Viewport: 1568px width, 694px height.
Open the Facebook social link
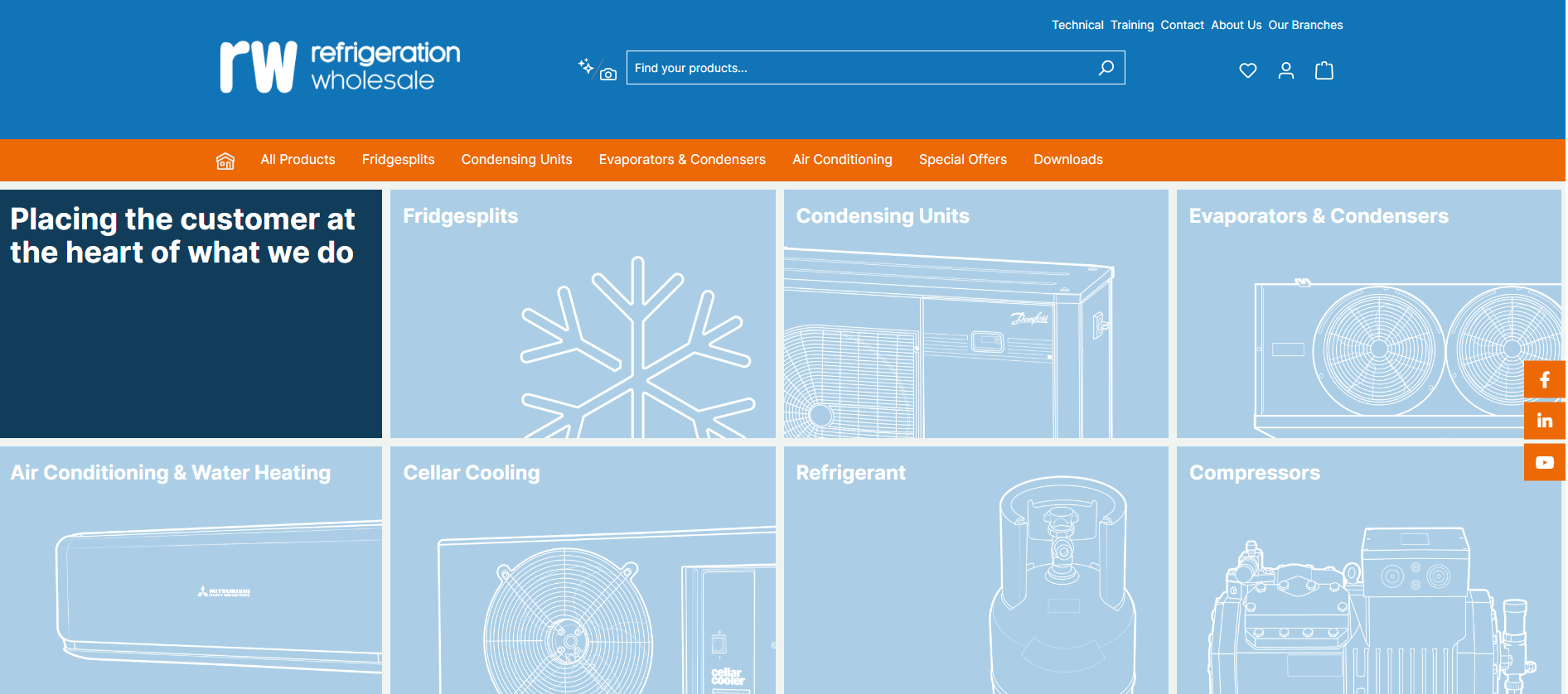[x=1544, y=380]
